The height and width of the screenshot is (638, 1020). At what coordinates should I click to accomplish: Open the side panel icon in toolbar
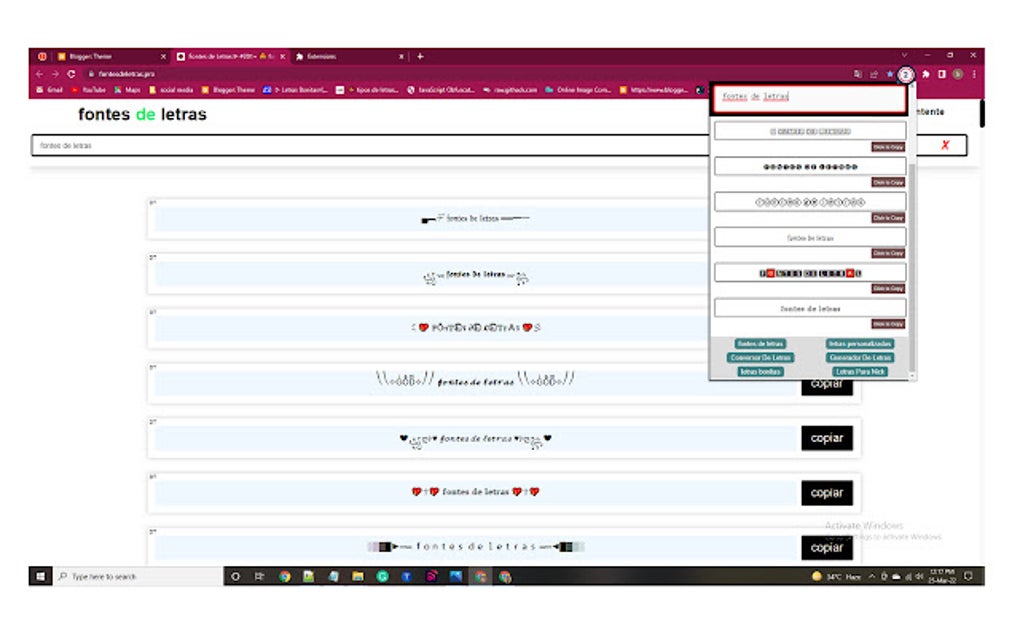coord(941,75)
